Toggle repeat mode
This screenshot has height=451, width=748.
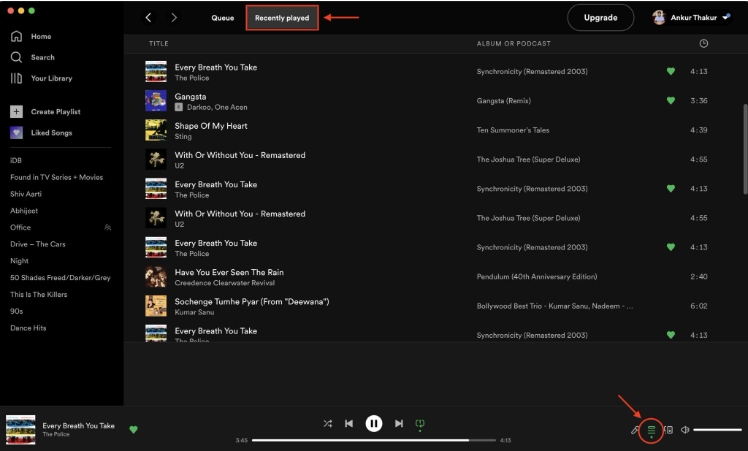(420, 424)
